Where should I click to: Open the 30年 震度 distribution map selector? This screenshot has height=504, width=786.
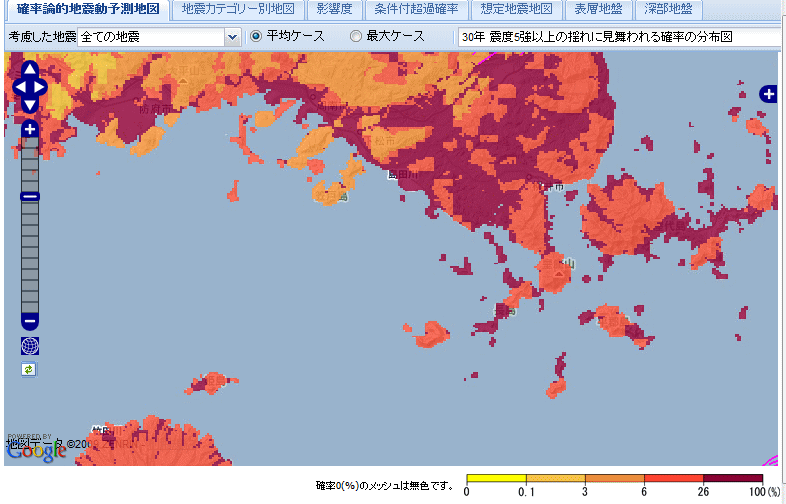tap(620, 36)
